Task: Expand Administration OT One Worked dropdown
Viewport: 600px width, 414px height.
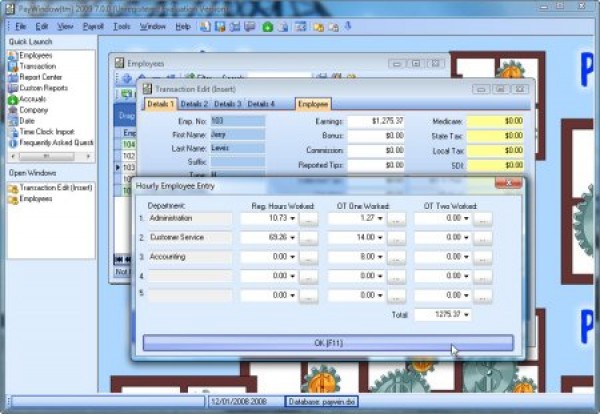Action: pyautogui.click(x=380, y=218)
